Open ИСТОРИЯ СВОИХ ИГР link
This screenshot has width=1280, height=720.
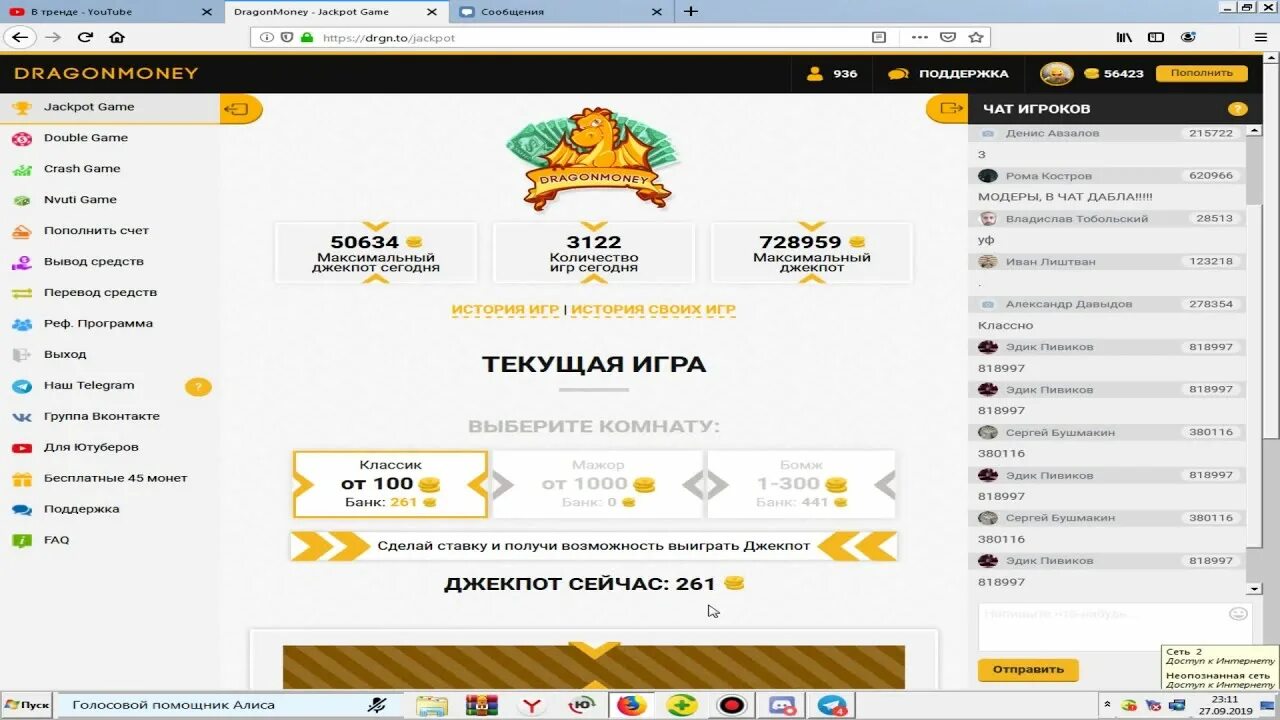tap(653, 310)
